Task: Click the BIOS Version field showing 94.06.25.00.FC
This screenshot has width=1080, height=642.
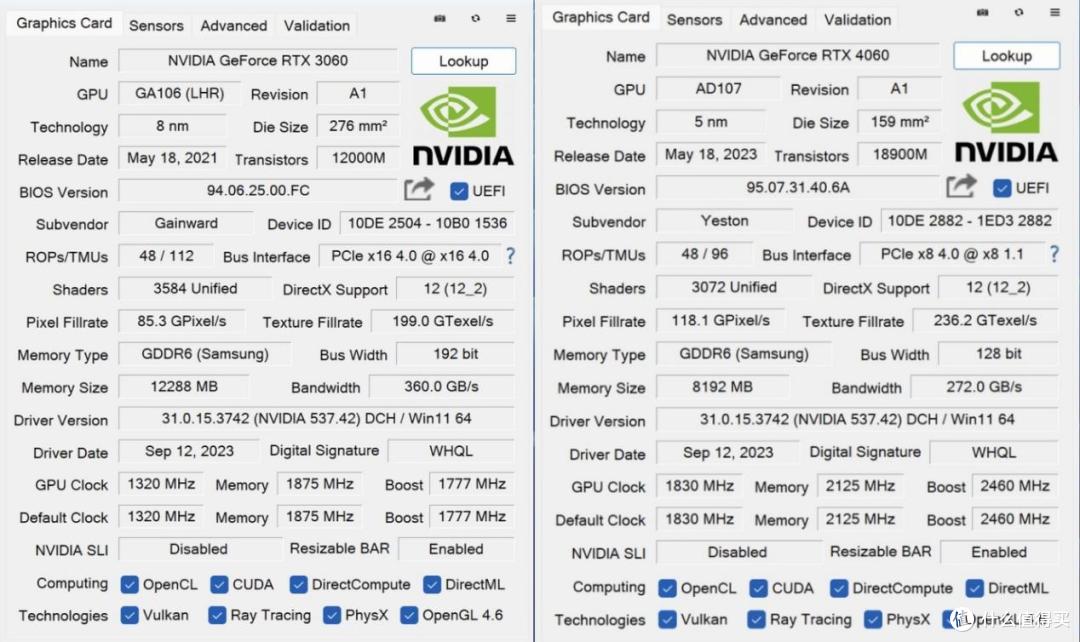Action: coord(257,190)
